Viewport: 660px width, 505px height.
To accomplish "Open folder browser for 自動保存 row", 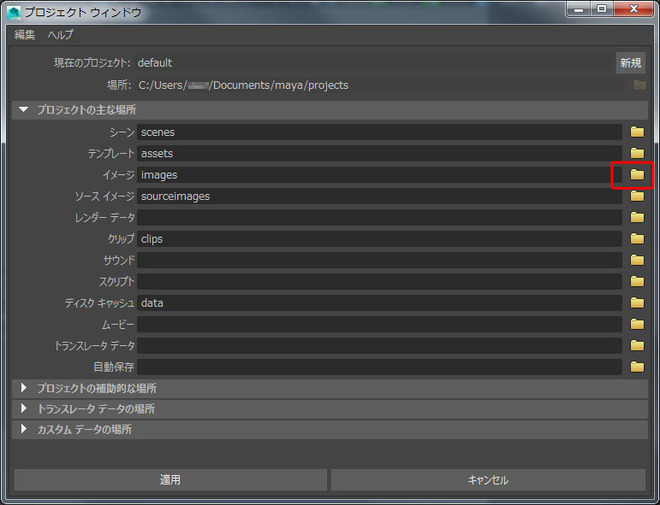I will click(x=637, y=367).
